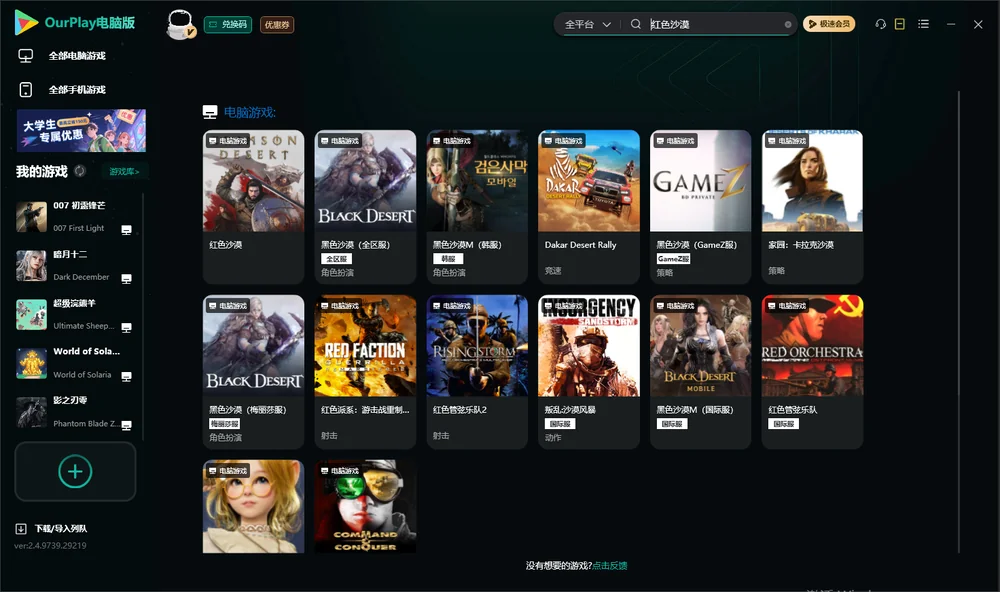The image size is (1000, 592).
Task: Click the 优惠券 coupon button
Action: 277,25
